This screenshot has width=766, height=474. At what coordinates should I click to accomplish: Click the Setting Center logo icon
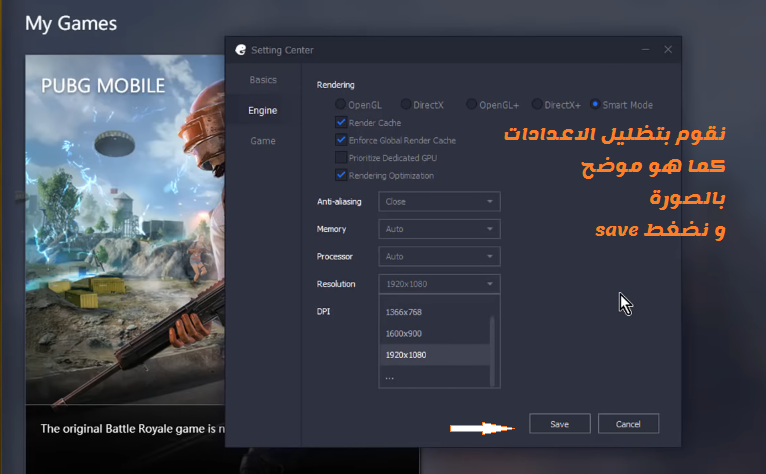click(x=240, y=50)
